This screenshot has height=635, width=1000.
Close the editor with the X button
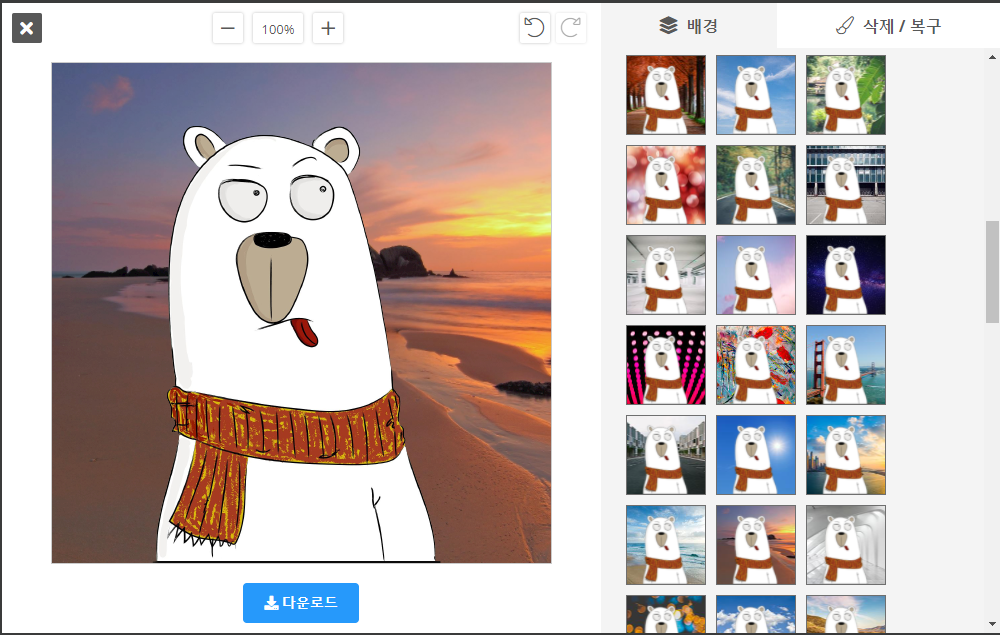pyautogui.click(x=27, y=28)
